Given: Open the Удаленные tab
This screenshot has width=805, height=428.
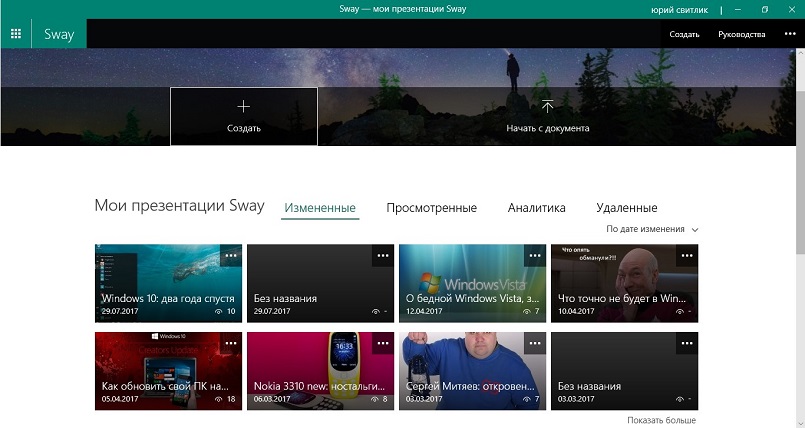Looking at the screenshot, I should [627, 208].
